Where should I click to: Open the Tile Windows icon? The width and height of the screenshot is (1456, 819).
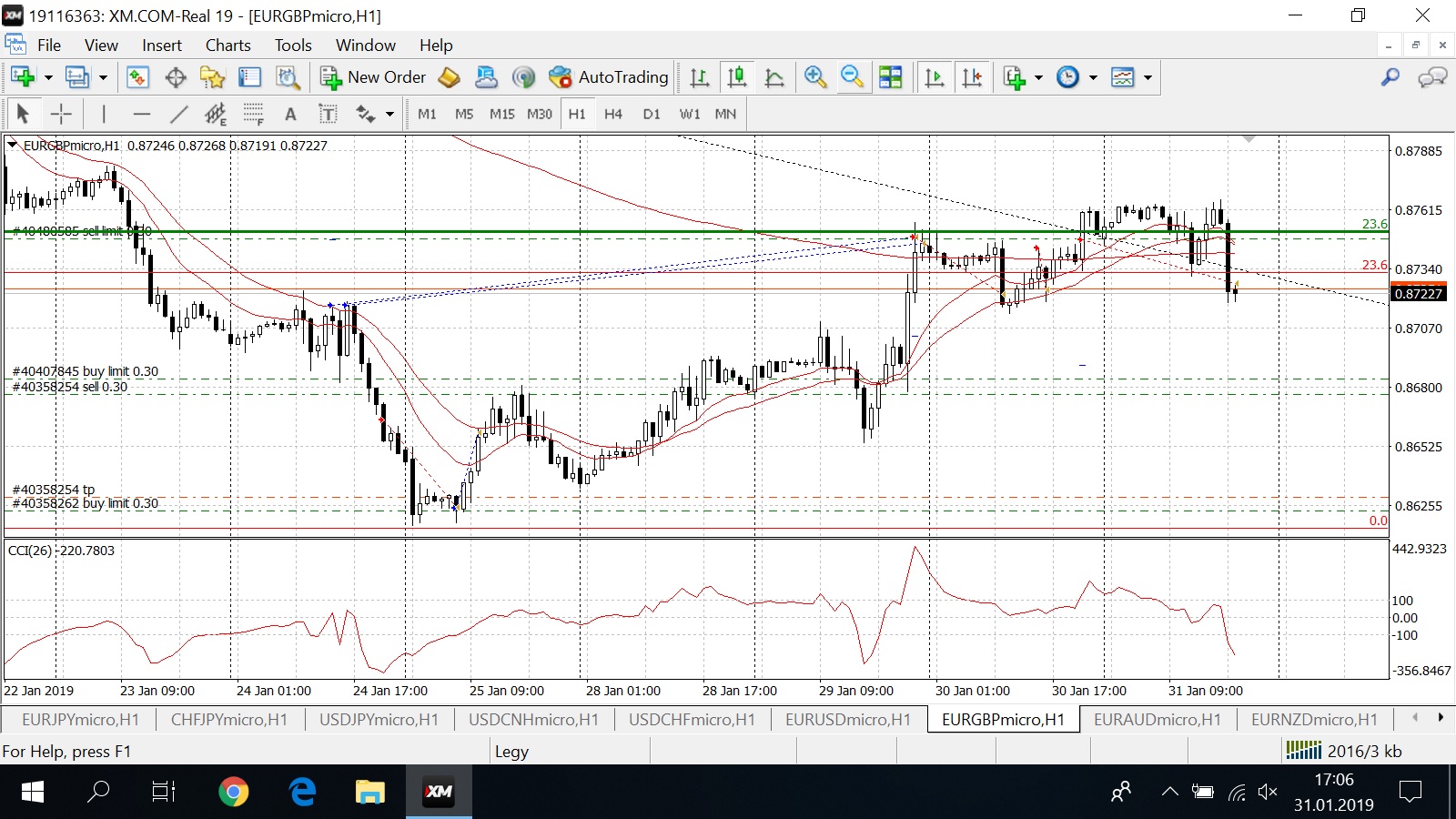(x=890, y=77)
